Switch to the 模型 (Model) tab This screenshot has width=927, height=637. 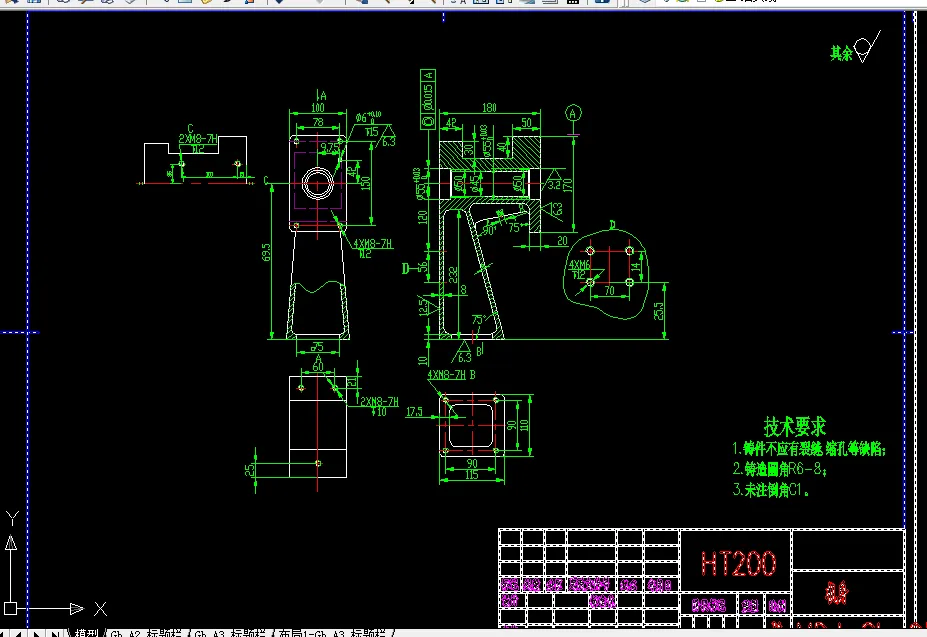click(x=86, y=633)
